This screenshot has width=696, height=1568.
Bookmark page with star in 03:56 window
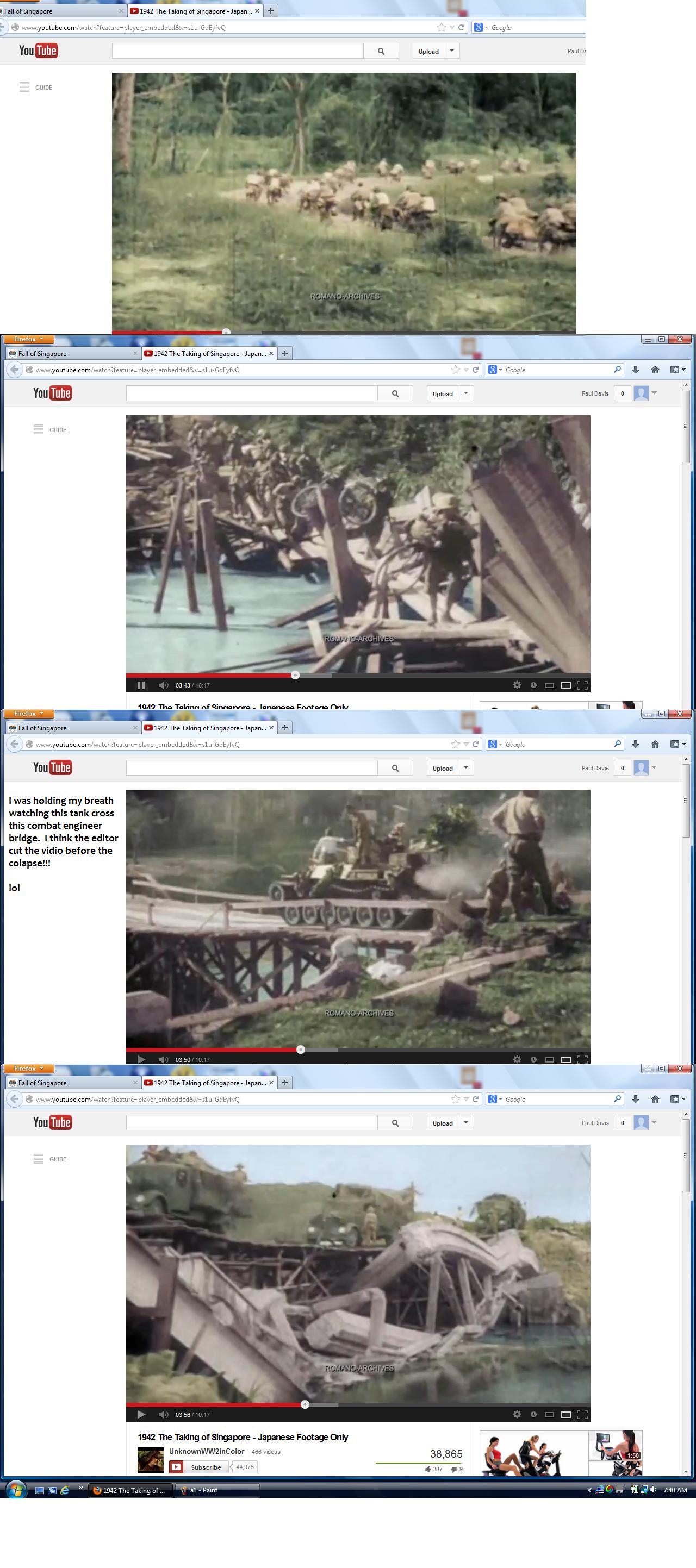point(456,1099)
